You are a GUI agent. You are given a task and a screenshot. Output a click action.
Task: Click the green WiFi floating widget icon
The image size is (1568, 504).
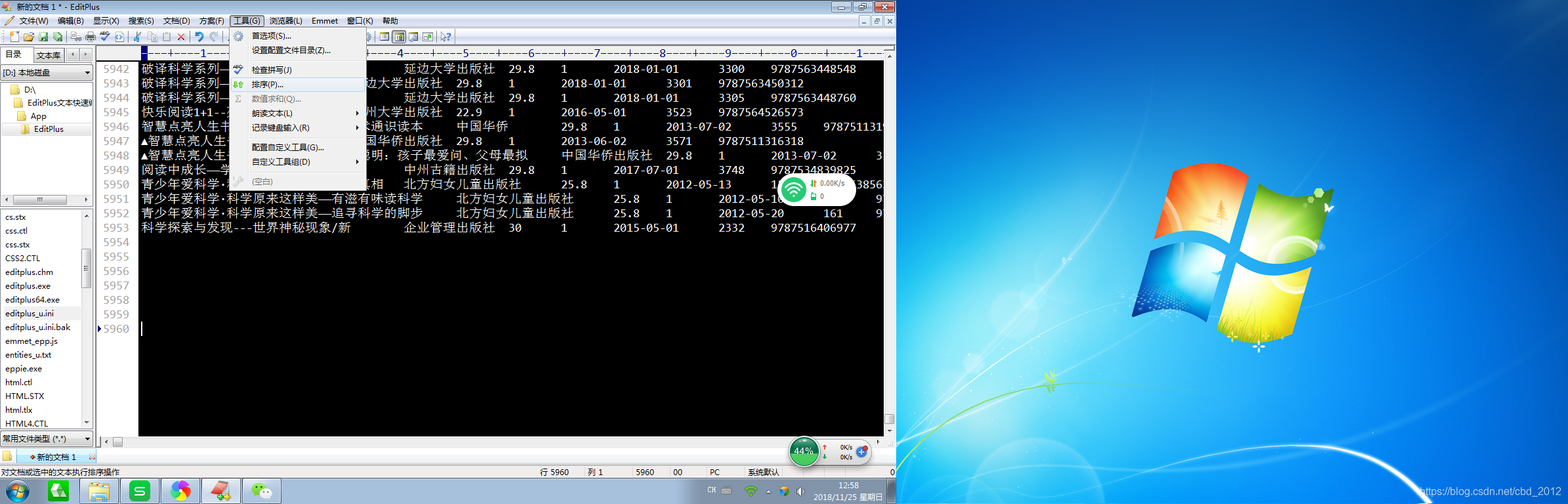tap(794, 190)
